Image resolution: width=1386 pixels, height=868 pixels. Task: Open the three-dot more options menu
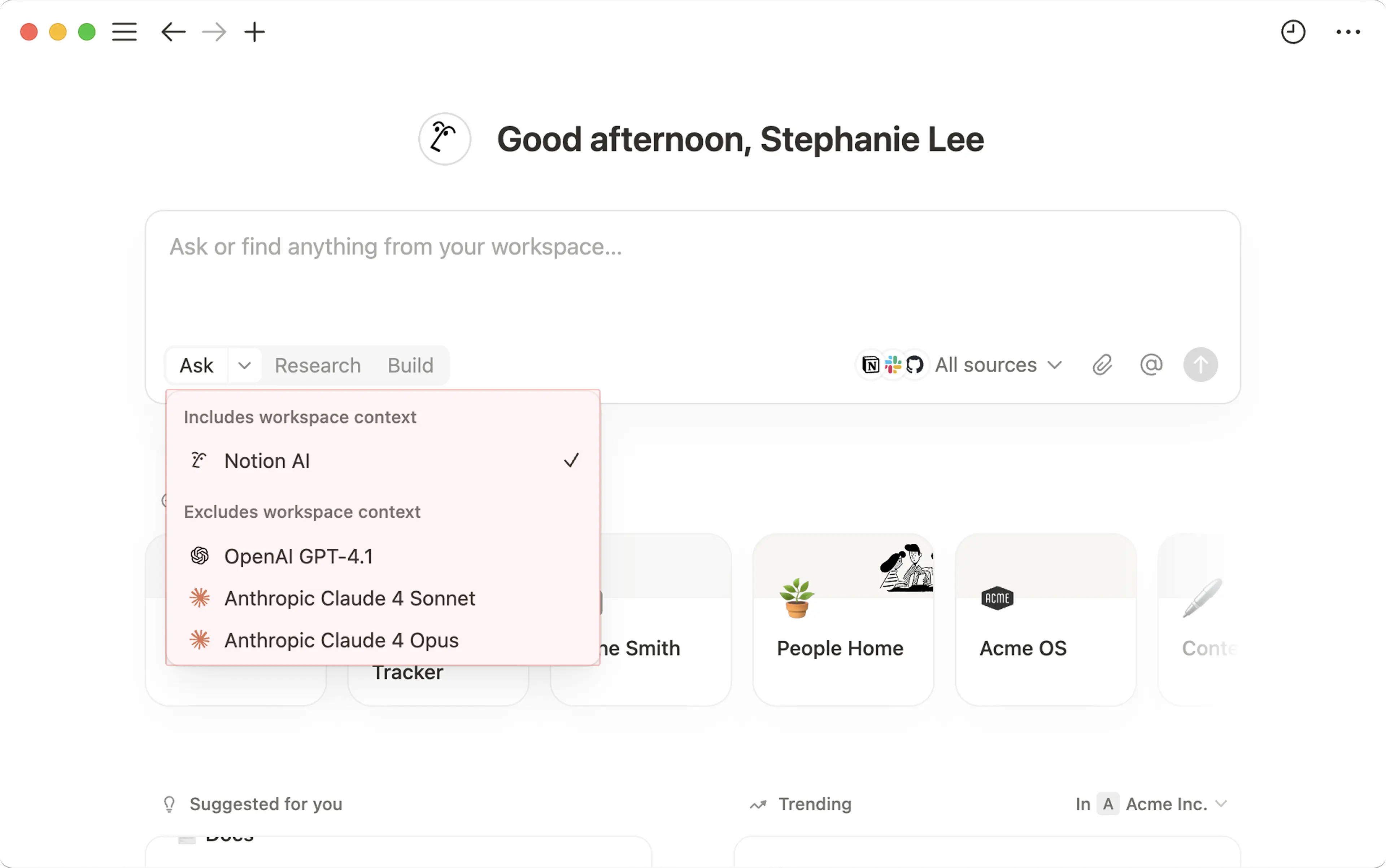[x=1347, y=32]
